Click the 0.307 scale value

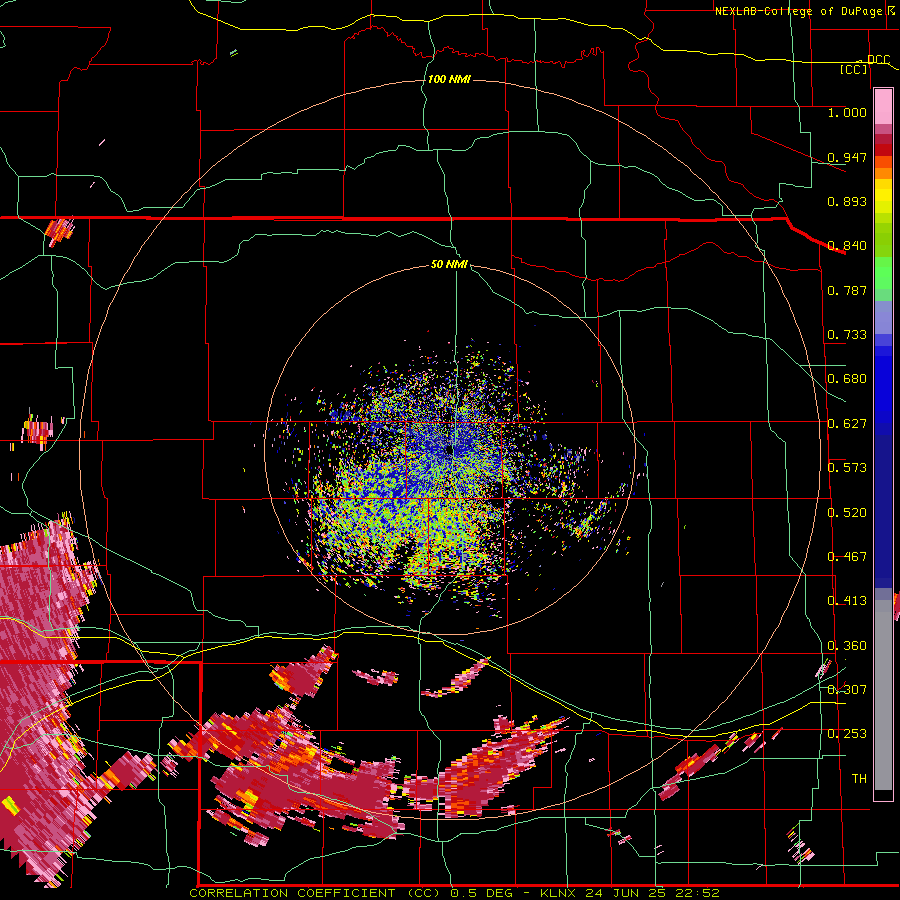847,689
